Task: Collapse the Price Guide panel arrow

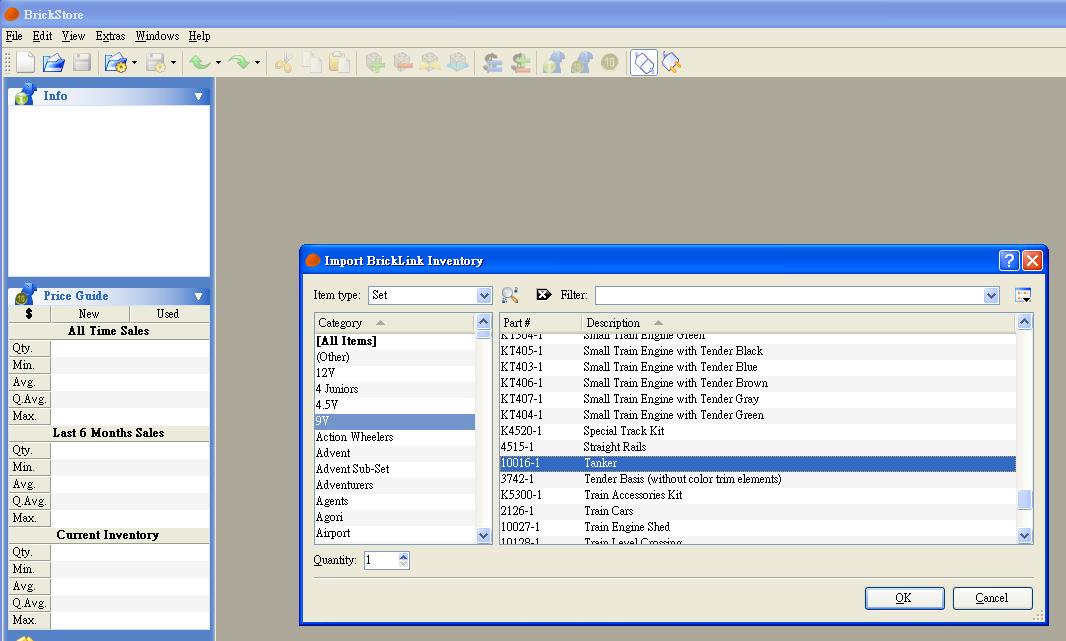Action: (199, 296)
